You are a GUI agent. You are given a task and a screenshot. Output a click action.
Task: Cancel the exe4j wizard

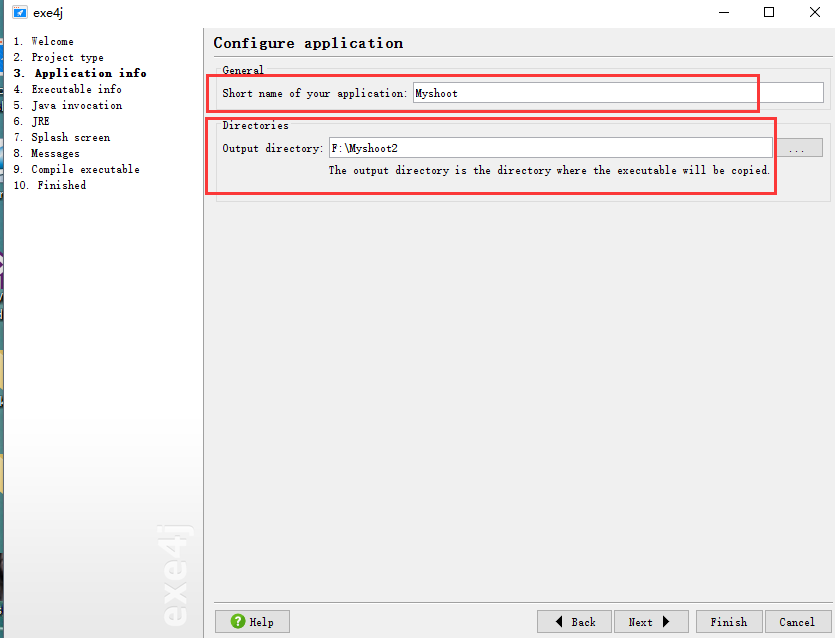click(x=798, y=621)
